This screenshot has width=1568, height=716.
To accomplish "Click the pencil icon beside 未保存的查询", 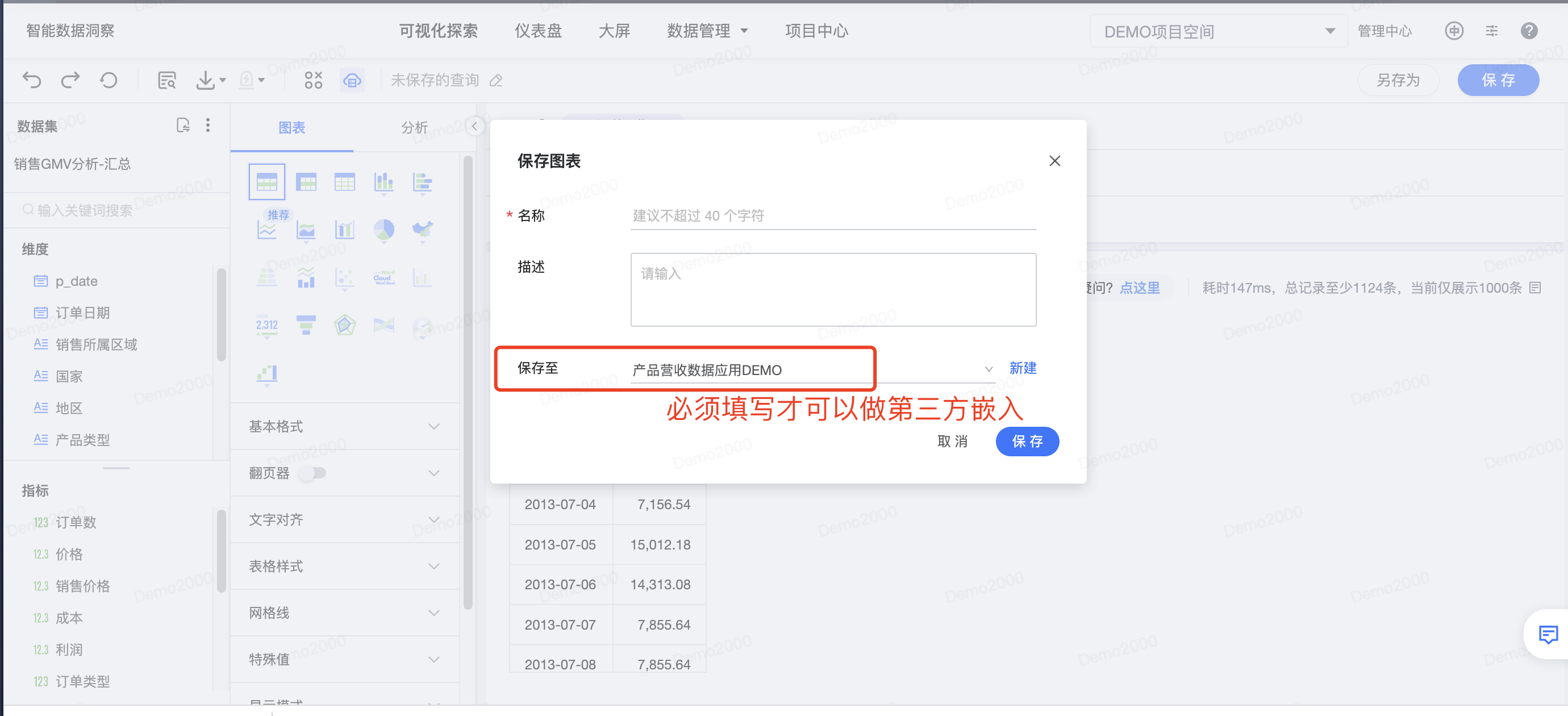I will (496, 80).
